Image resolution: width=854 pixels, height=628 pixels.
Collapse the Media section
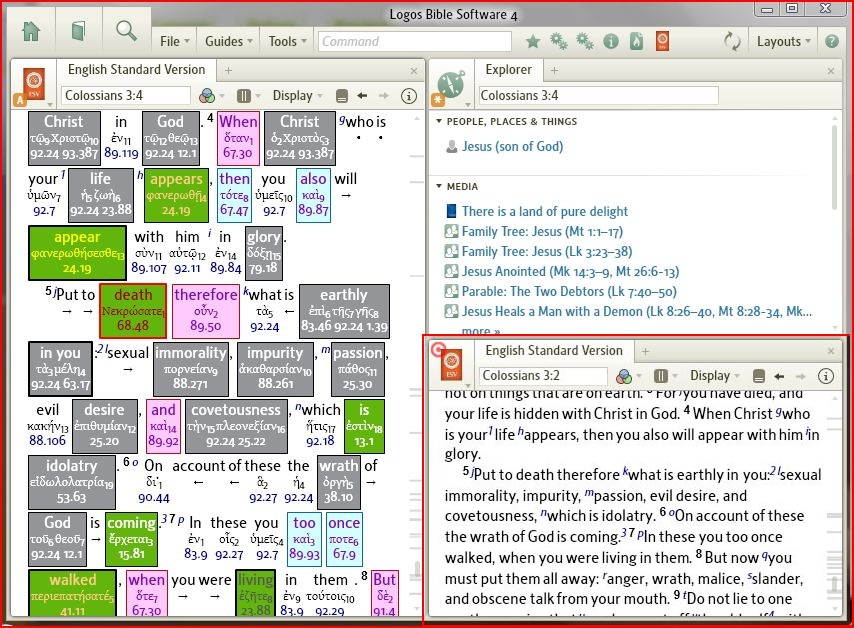(439, 186)
